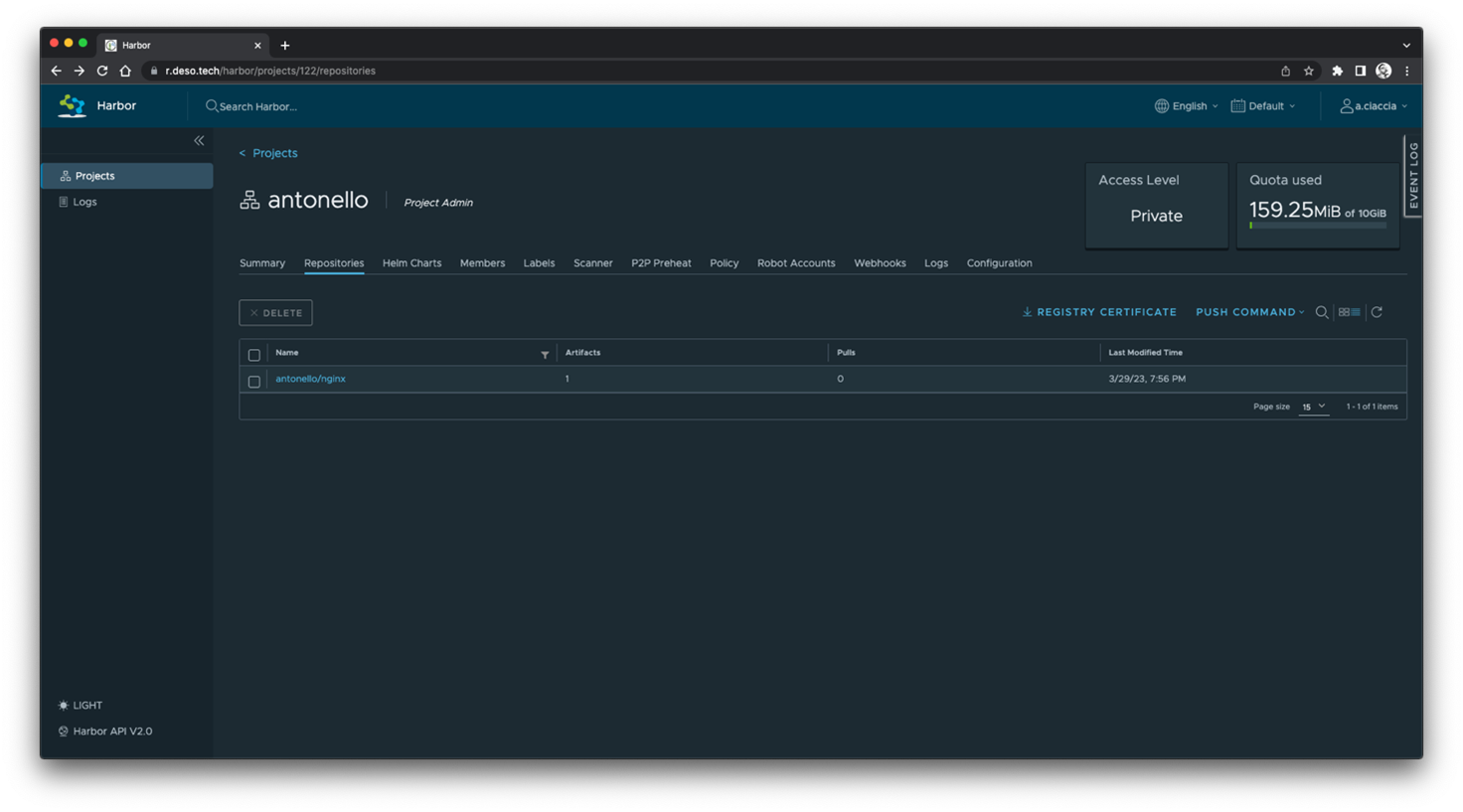Check the antonello/nginx row checkbox

[x=254, y=381]
